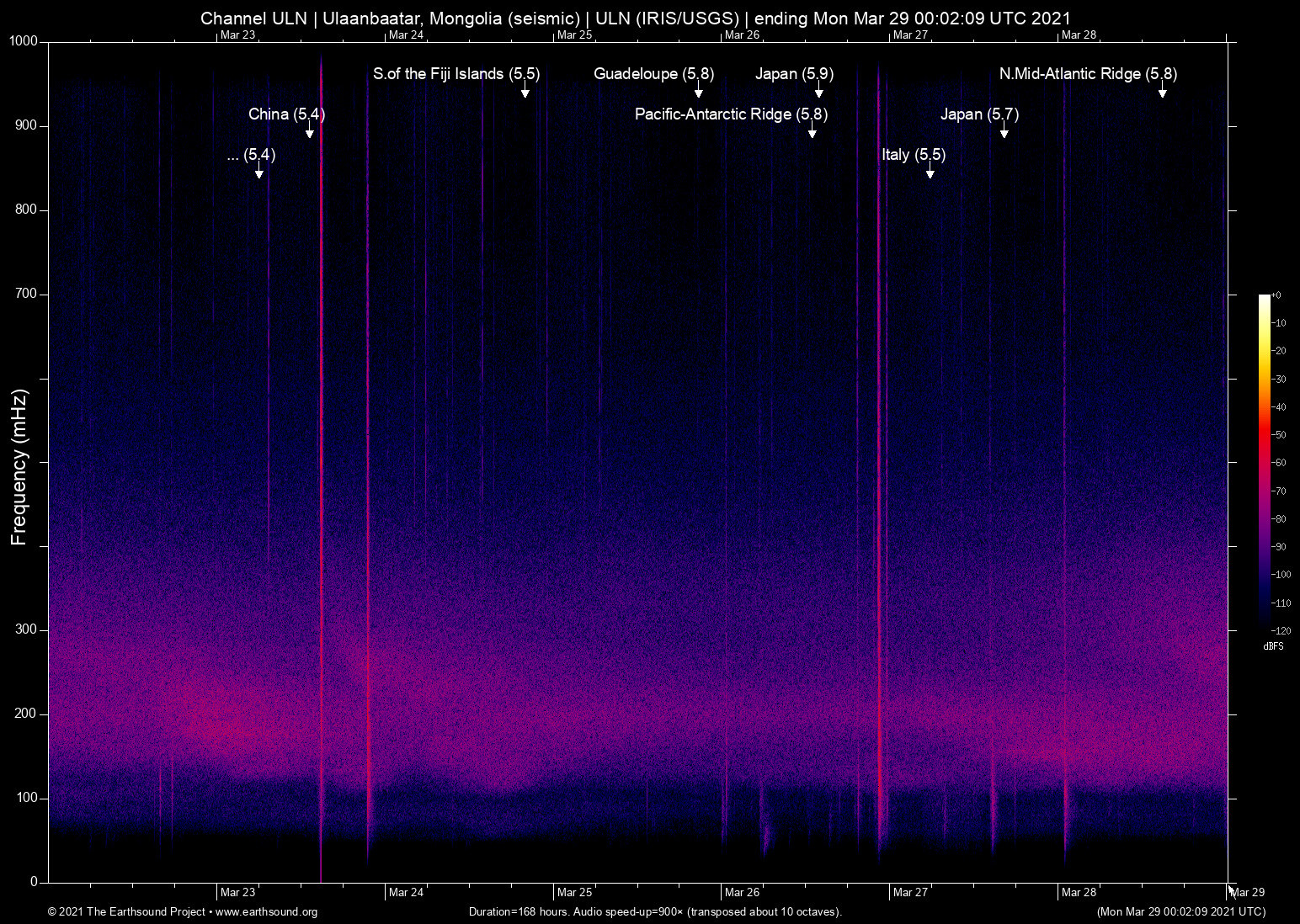
Task: Click the N.Mid-Atlantic Ridge (5.8) arrow
Action: [1163, 93]
